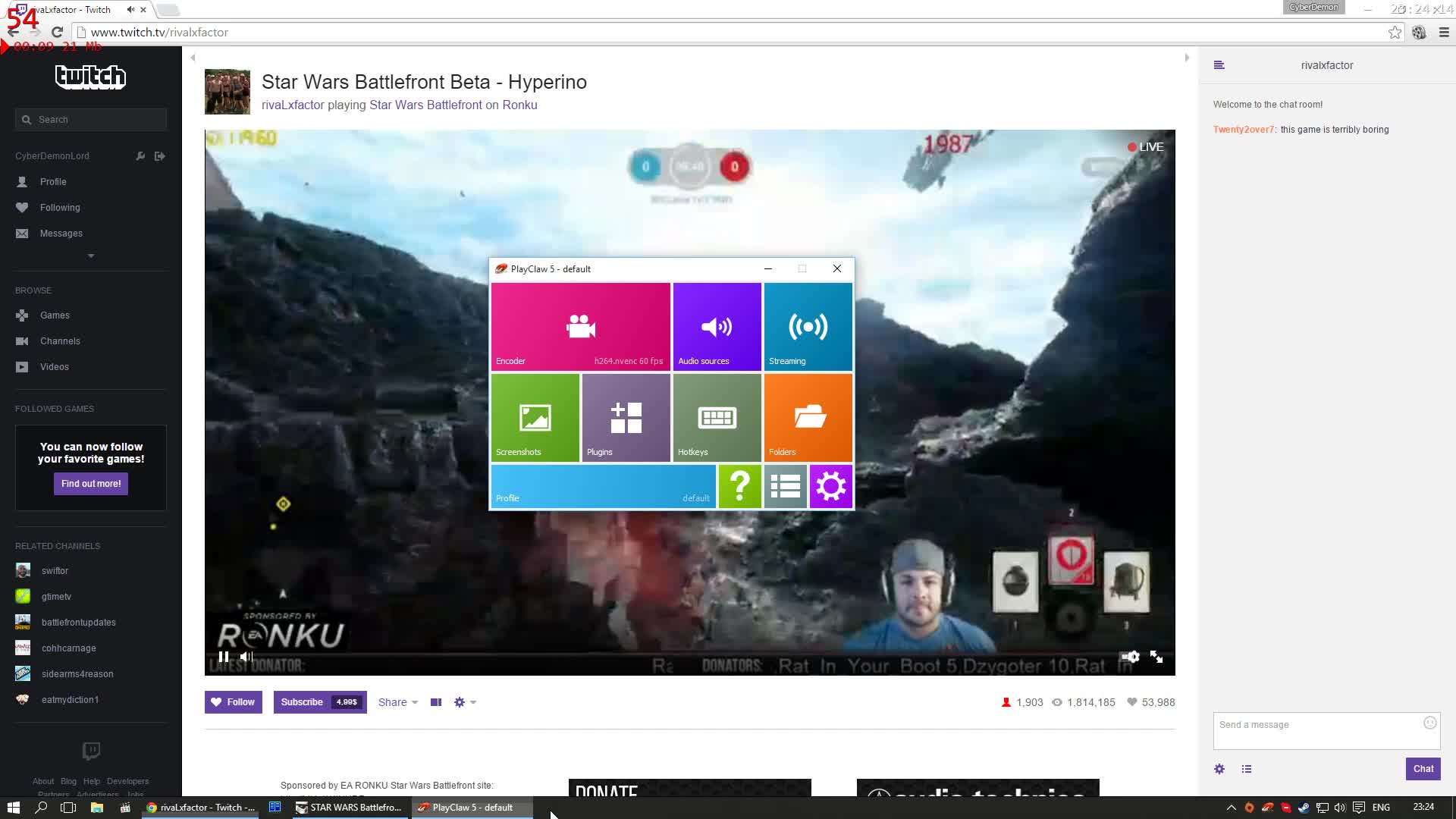Open the Screenshots tile

coord(535,418)
